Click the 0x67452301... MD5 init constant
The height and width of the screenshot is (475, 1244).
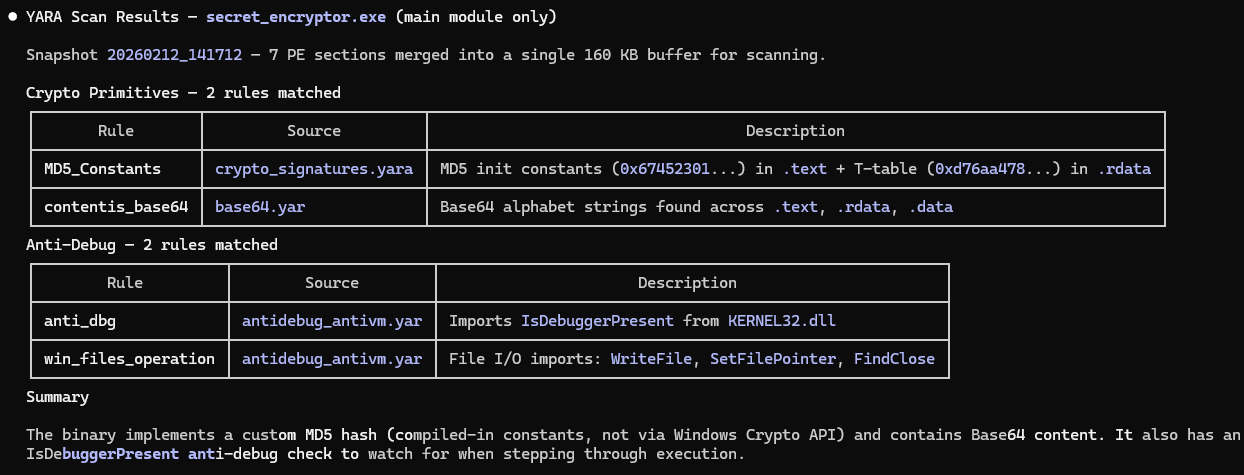pyautogui.click(x=678, y=169)
